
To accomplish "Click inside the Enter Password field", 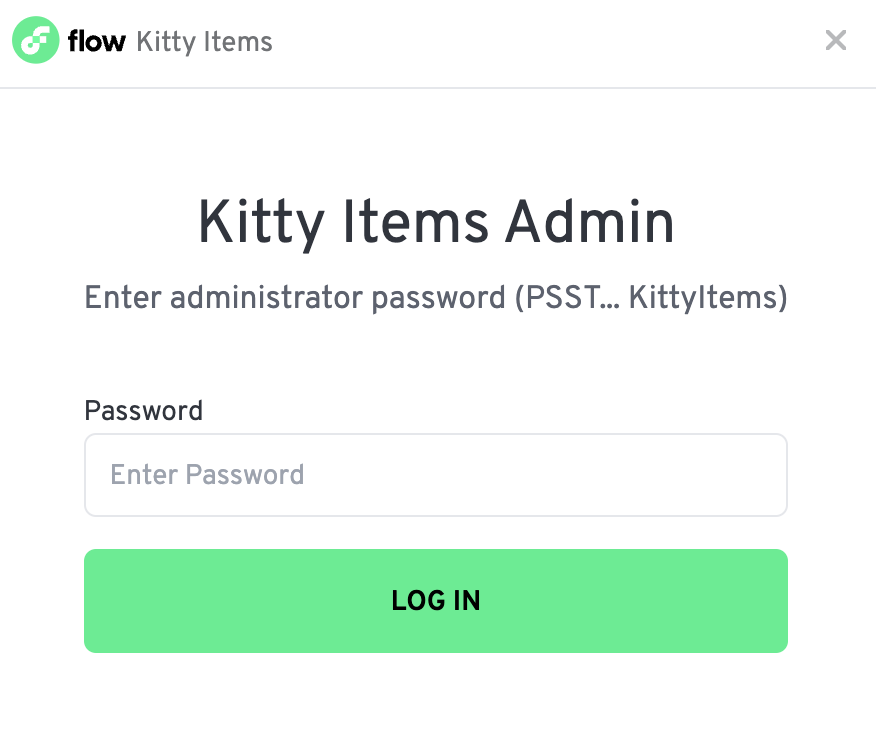I will coord(436,475).
